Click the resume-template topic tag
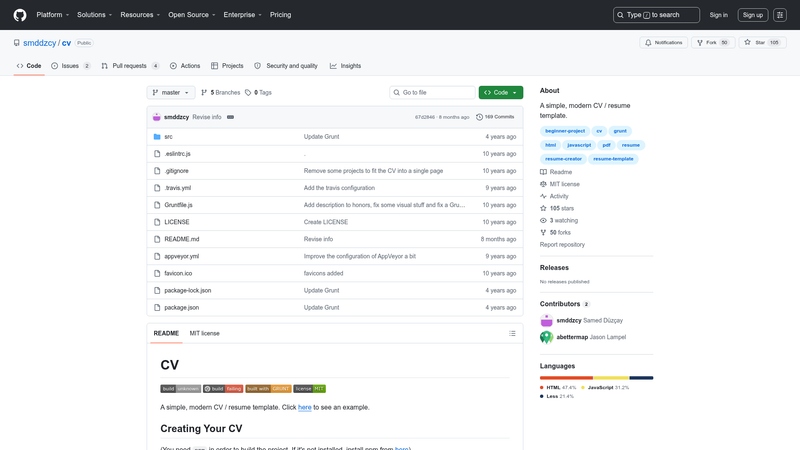 tap(613, 159)
